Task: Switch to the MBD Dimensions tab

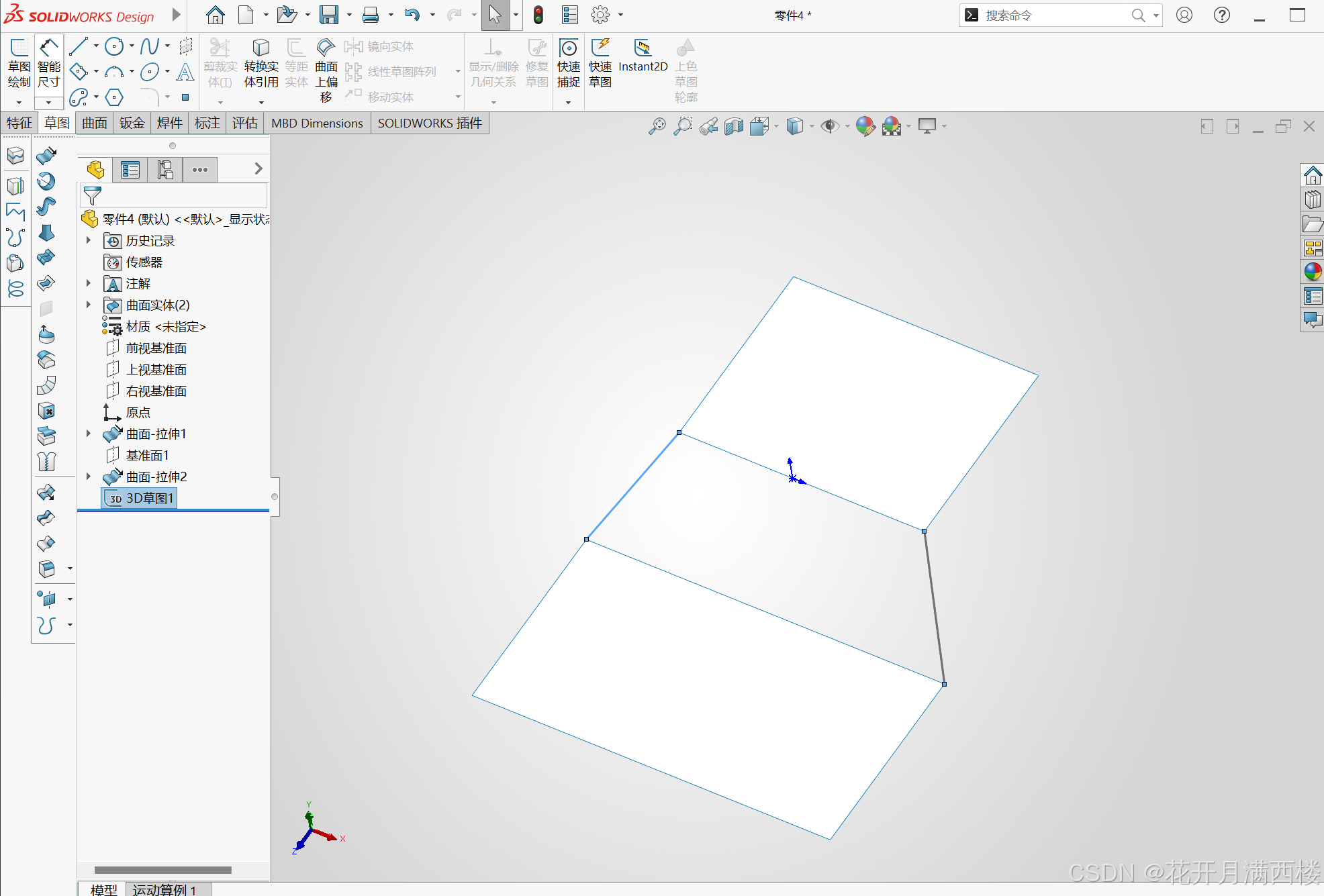Action: (317, 123)
